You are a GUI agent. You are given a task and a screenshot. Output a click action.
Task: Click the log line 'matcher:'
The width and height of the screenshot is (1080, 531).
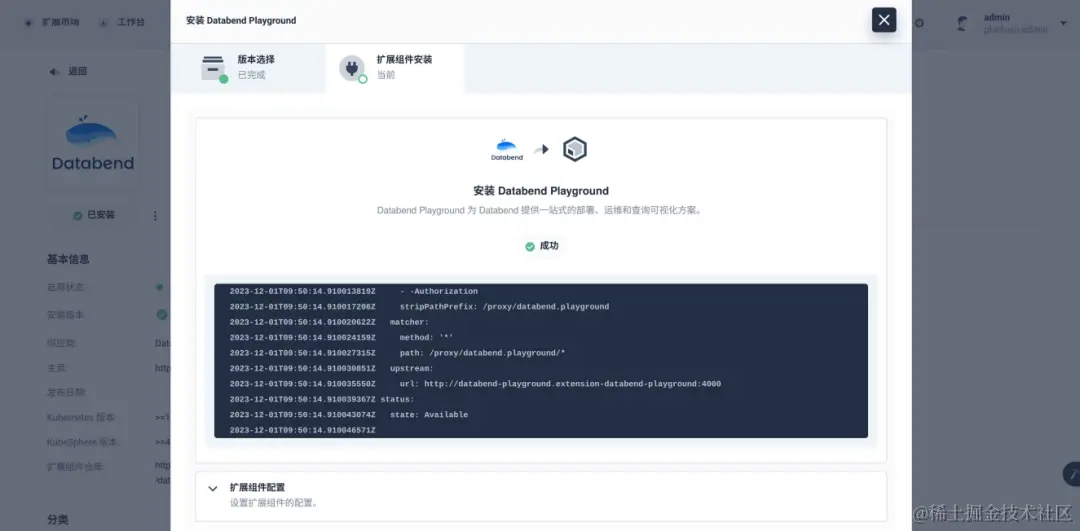tap(329, 322)
